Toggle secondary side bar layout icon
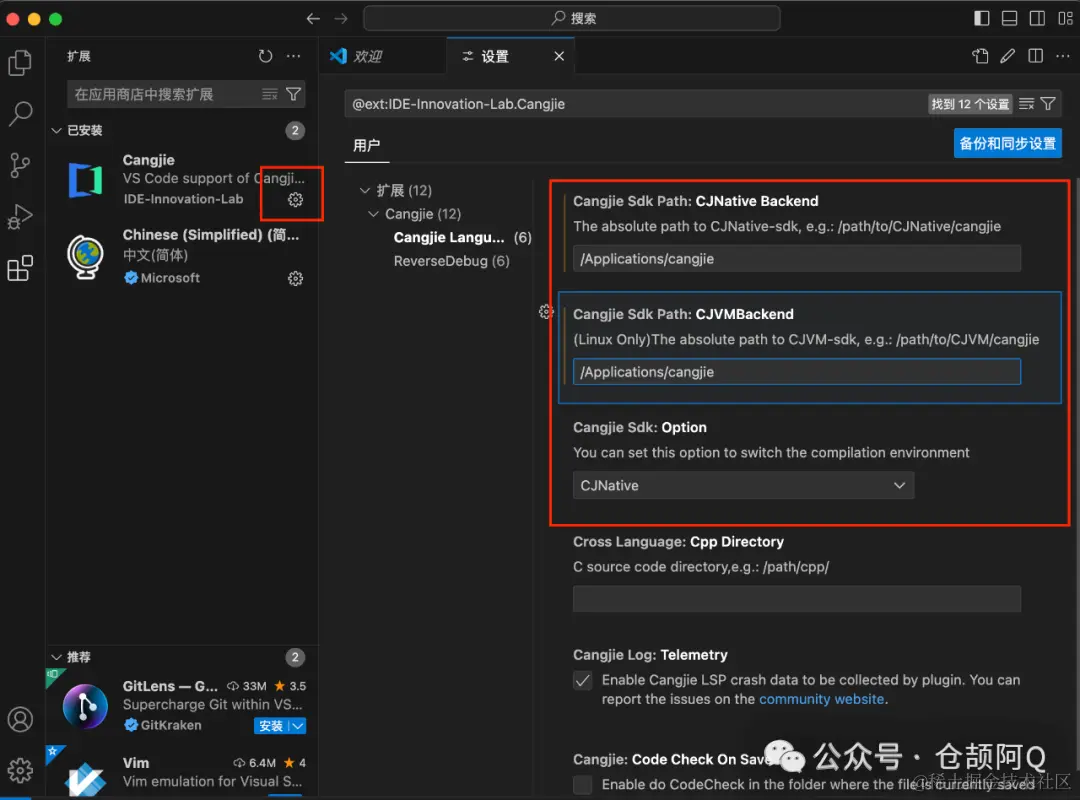Screen dimensions: 1080x800 coord(1037,19)
